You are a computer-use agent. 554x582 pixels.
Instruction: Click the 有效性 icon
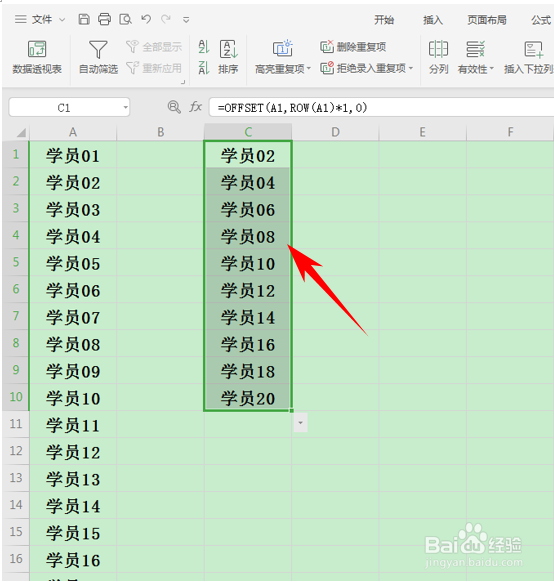(x=475, y=49)
